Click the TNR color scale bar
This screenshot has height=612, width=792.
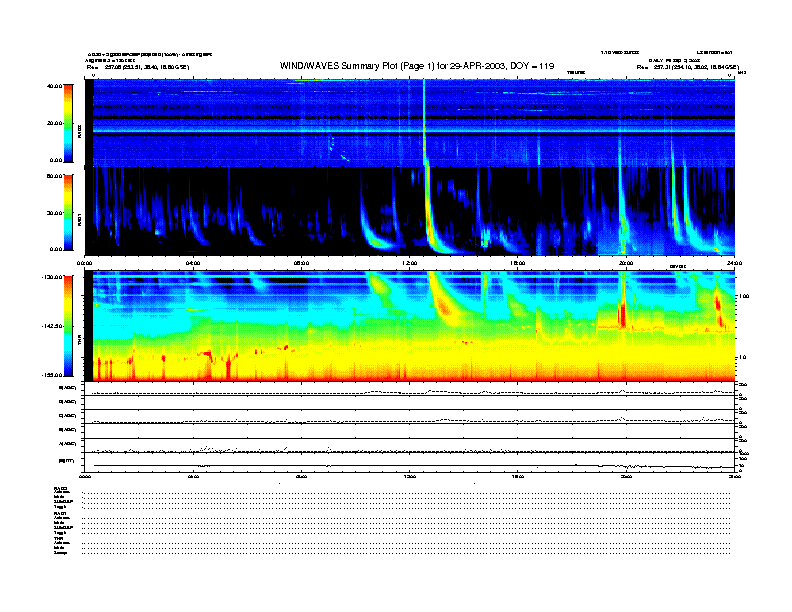click(x=68, y=326)
